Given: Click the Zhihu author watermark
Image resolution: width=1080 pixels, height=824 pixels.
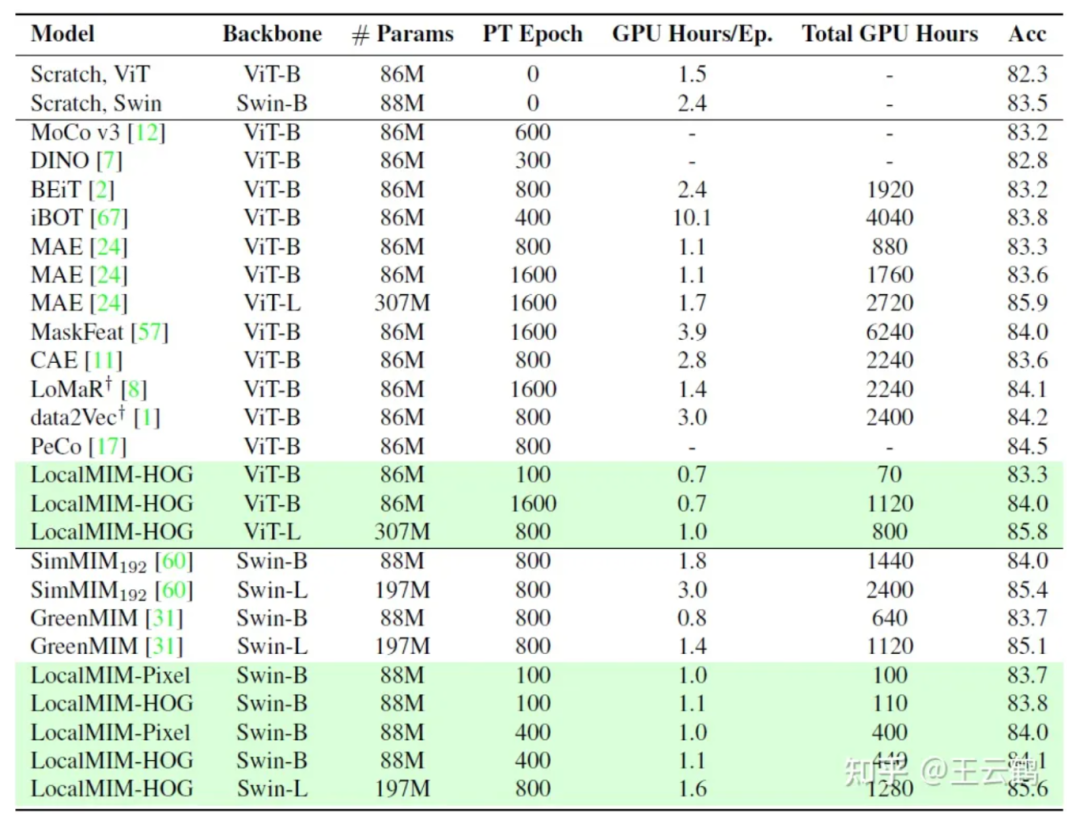Looking at the screenshot, I should tap(942, 770).
